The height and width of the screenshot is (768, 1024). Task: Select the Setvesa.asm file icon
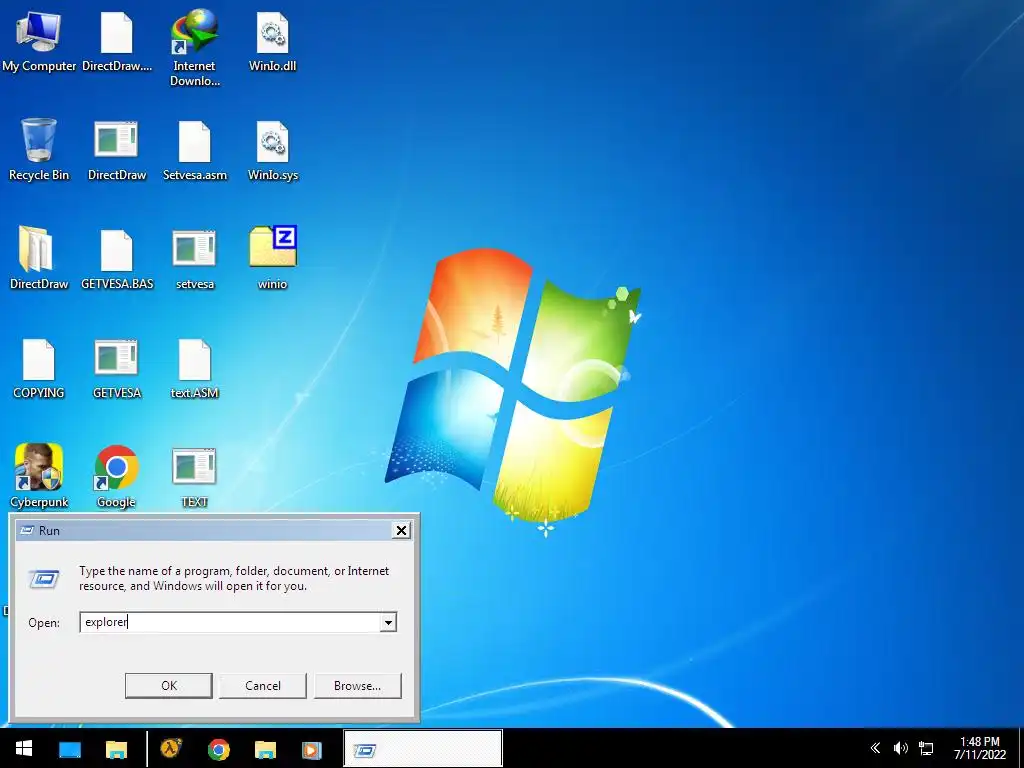(195, 150)
